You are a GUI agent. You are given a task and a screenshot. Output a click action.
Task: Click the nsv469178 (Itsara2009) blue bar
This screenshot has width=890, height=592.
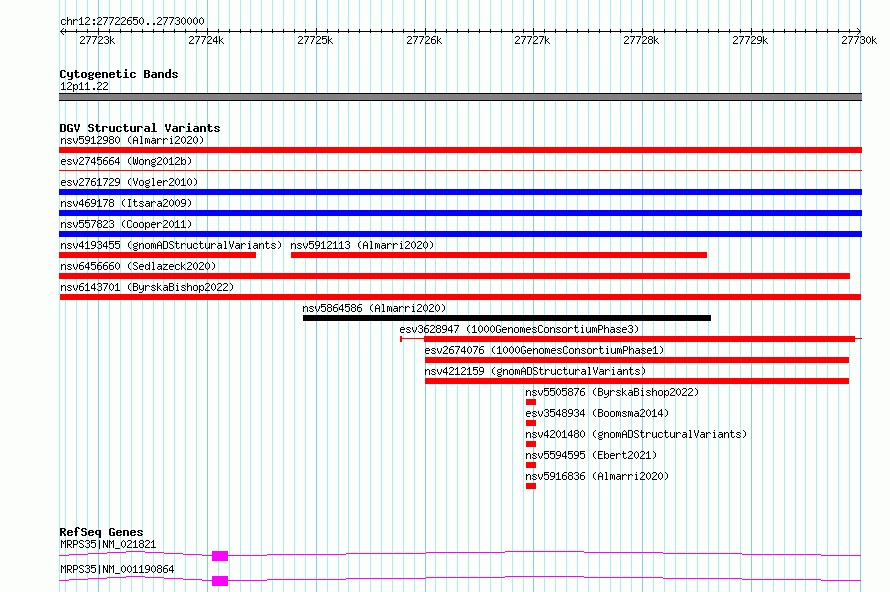[x=460, y=213]
